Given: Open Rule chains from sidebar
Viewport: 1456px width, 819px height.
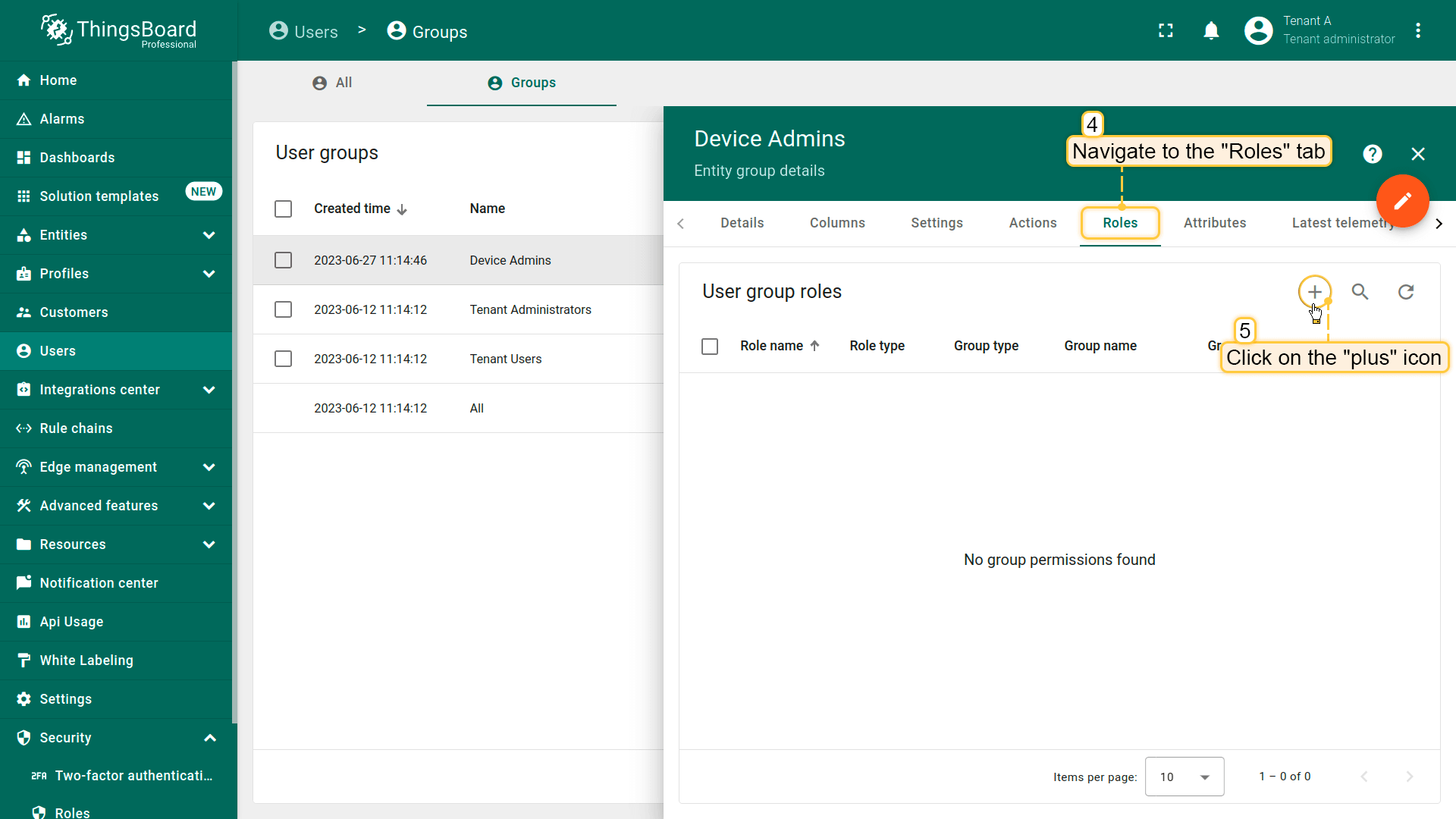Looking at the screenshot, I should tap(76, 428).
